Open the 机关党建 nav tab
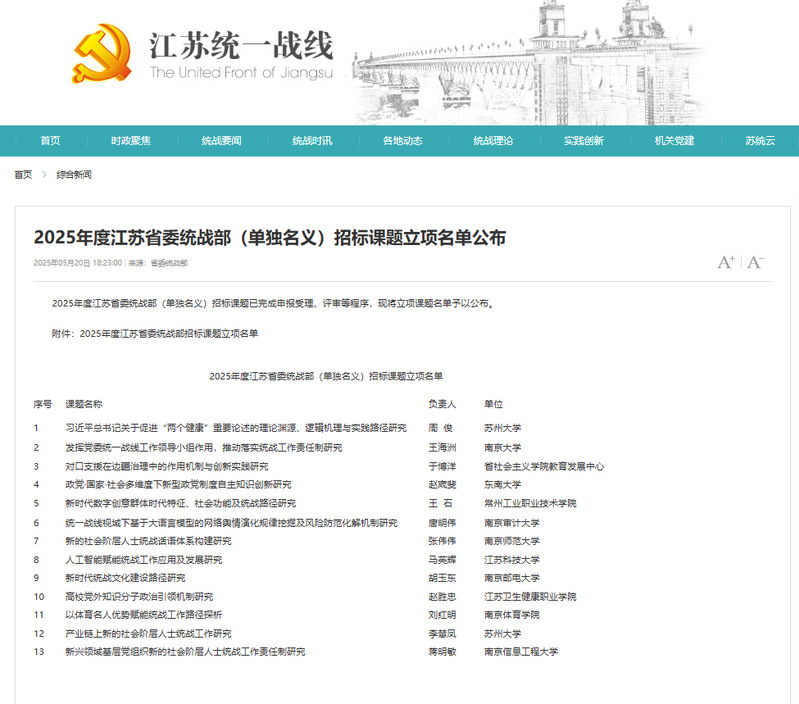Viewport: 799px width, 704px height. [x=674, y=141]
